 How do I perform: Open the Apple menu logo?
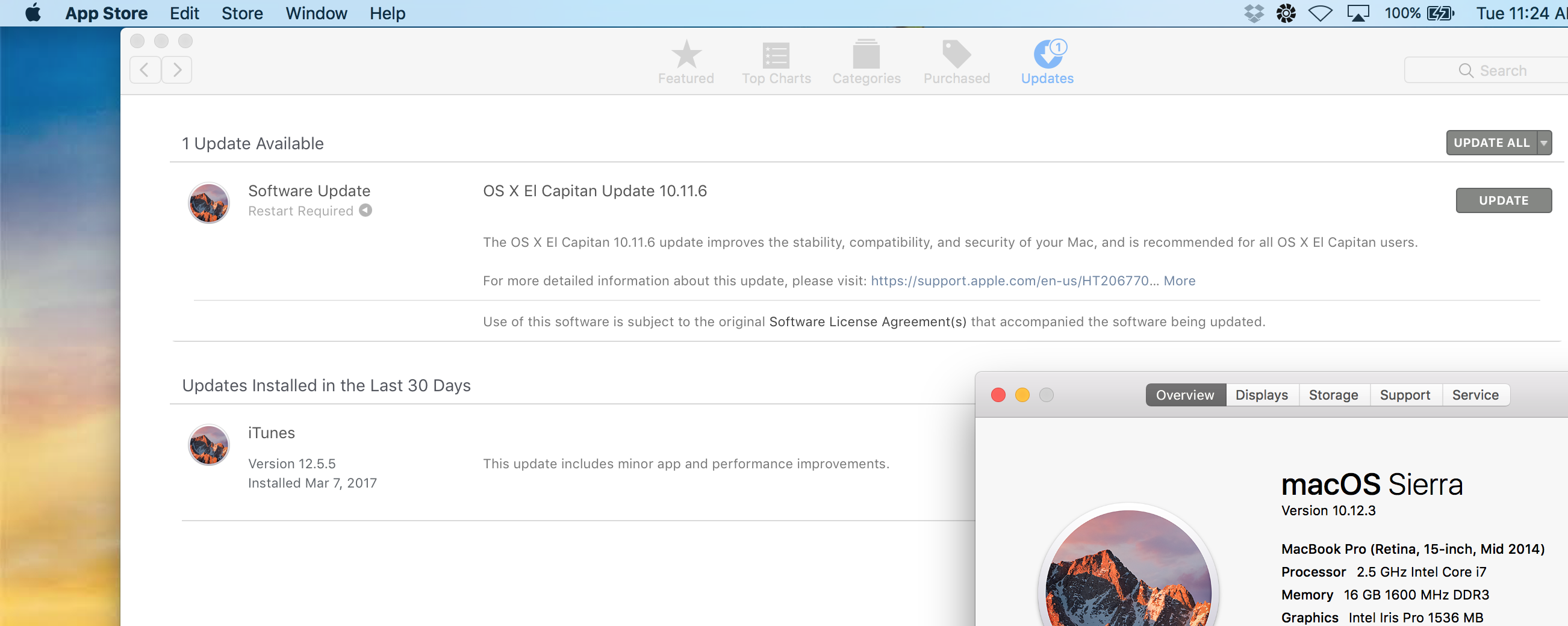pyautogui.click(x=34, y=13)
